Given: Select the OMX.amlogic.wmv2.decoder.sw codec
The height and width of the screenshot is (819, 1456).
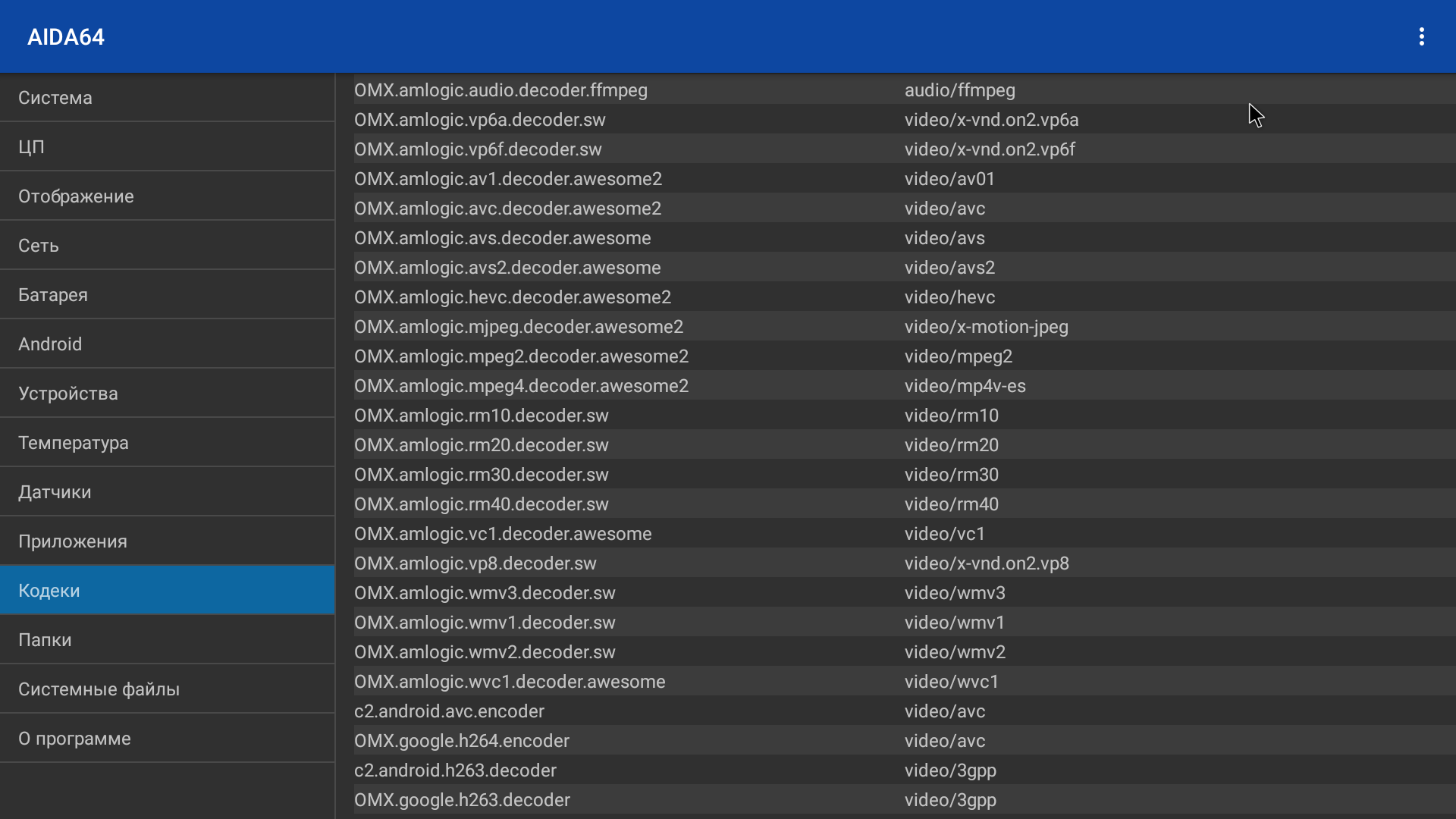Looking at the screenshot, I should coord(904,652).
